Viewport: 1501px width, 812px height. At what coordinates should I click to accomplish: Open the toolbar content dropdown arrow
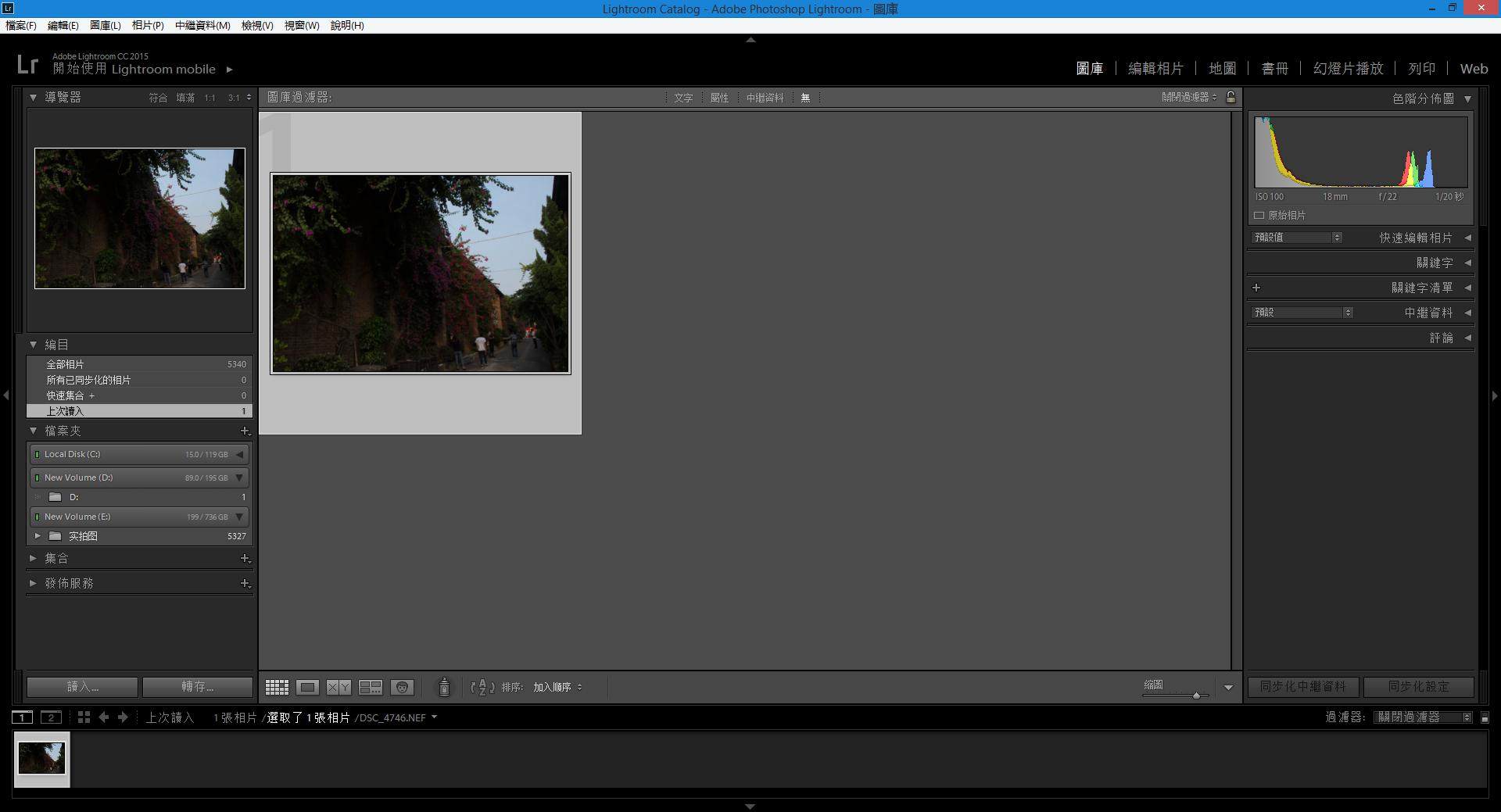point(1228,688)
